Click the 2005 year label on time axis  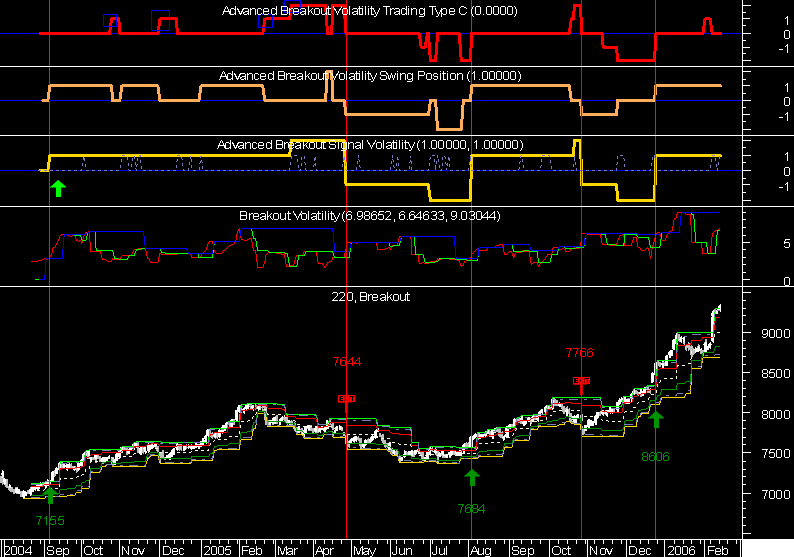[217, 550]
